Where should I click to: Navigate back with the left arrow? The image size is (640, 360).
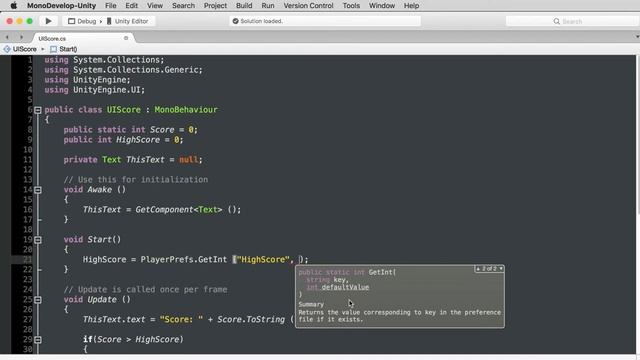[7, 38]
